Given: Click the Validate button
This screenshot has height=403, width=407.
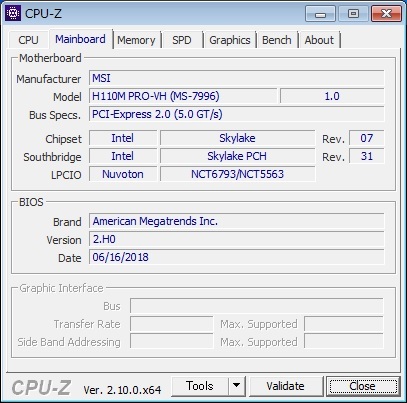Looking at the screenshot, I should [286, 386].
